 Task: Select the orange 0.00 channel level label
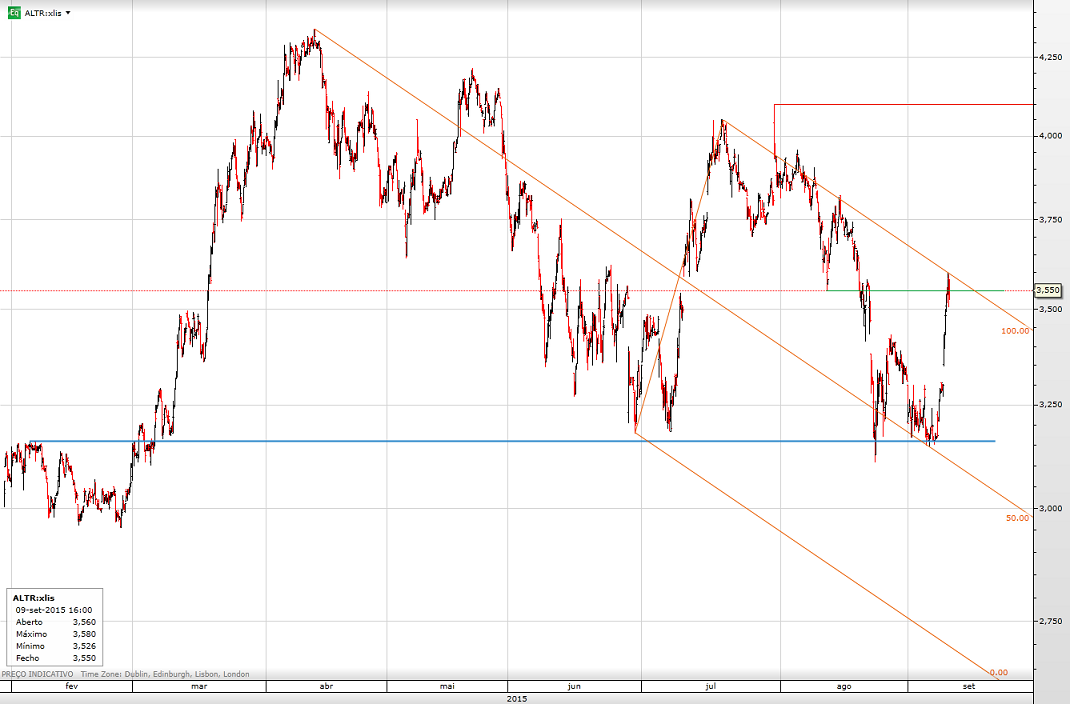tap(998, 672)
